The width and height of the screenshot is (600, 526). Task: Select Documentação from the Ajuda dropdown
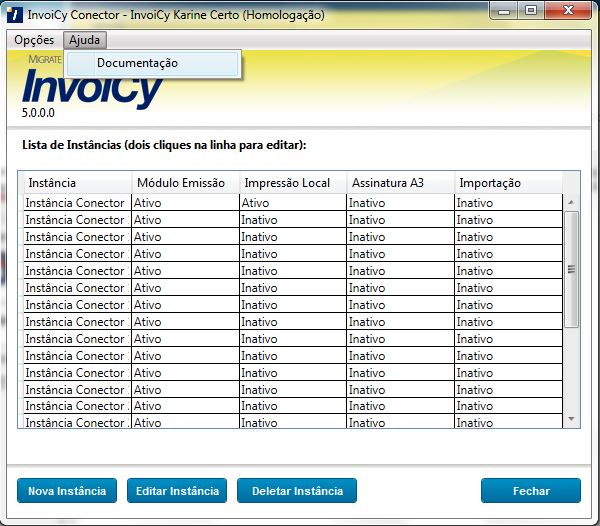tap(137, 63)
